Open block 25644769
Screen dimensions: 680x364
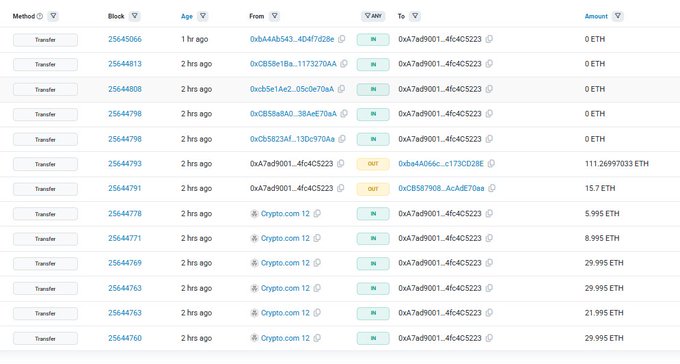click(125, 263)
